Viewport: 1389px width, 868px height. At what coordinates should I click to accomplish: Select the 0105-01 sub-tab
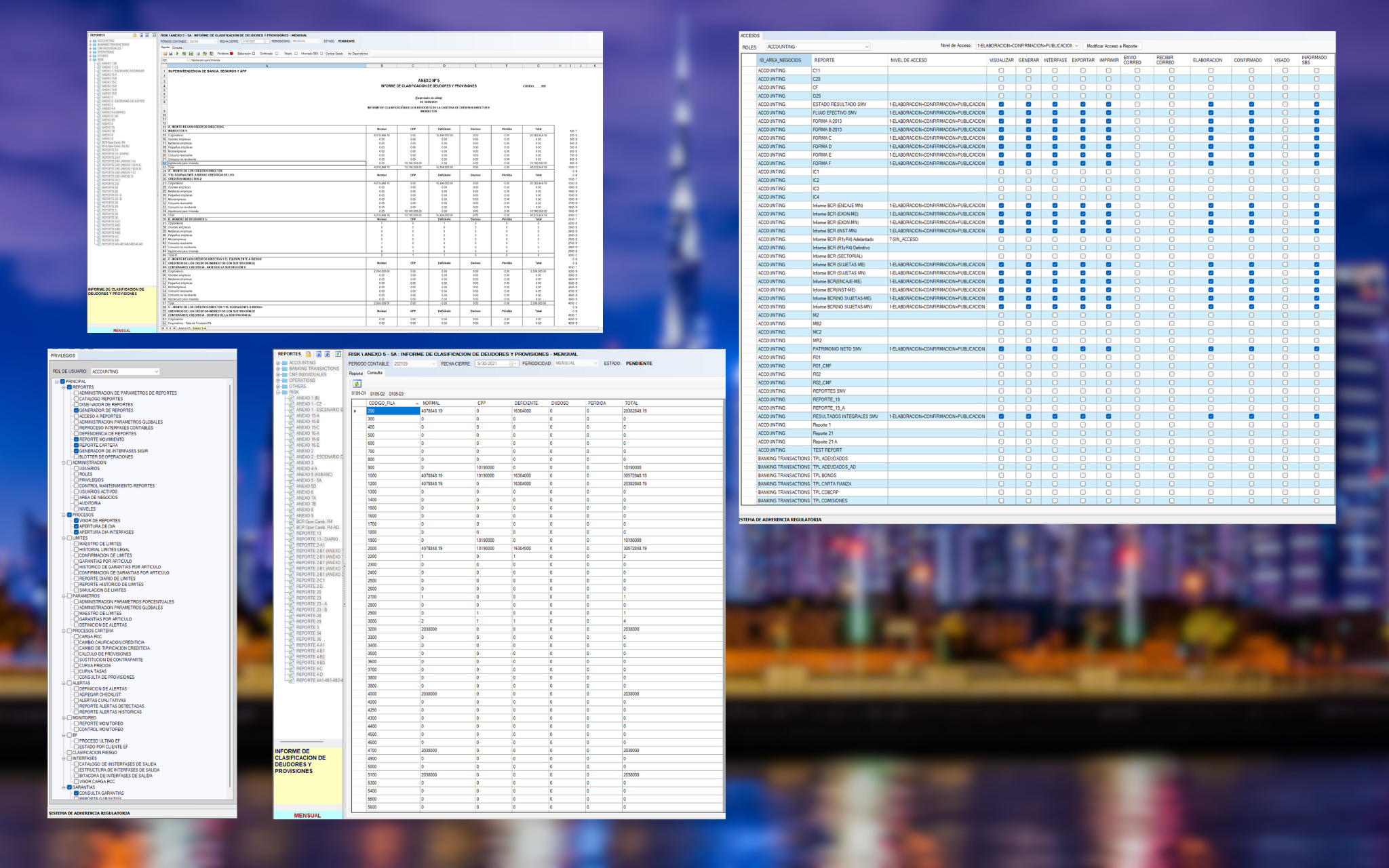(359, 393)
